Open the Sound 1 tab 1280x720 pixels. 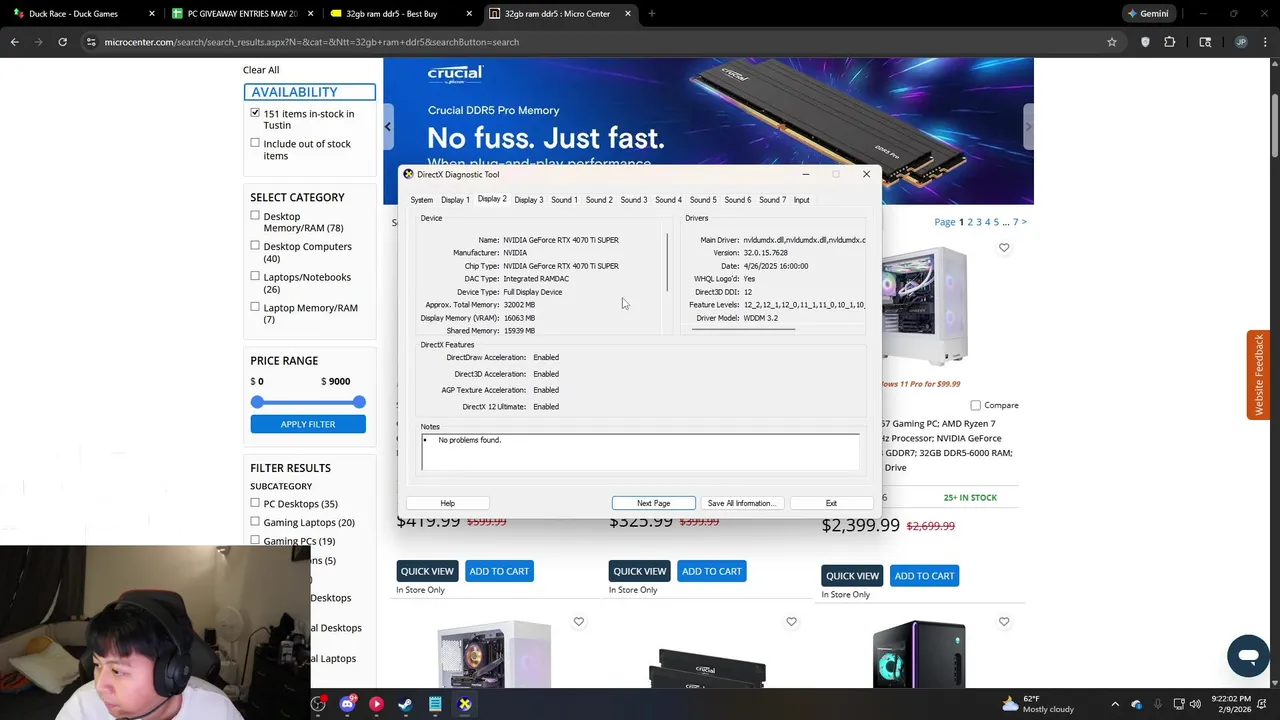[x=564, y=200]
